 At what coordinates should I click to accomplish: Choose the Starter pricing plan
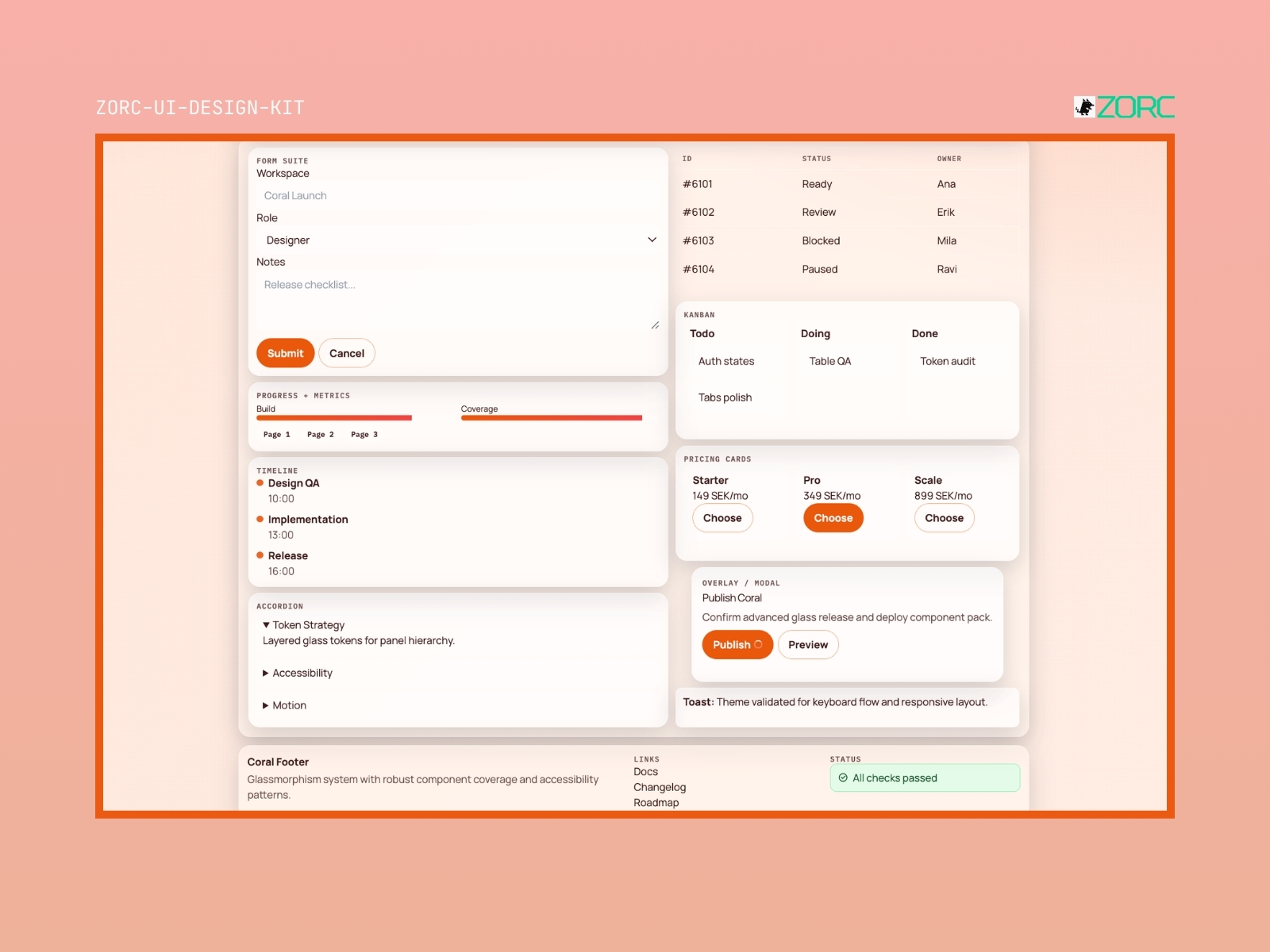pyautogui.click(x=722, y=518)
